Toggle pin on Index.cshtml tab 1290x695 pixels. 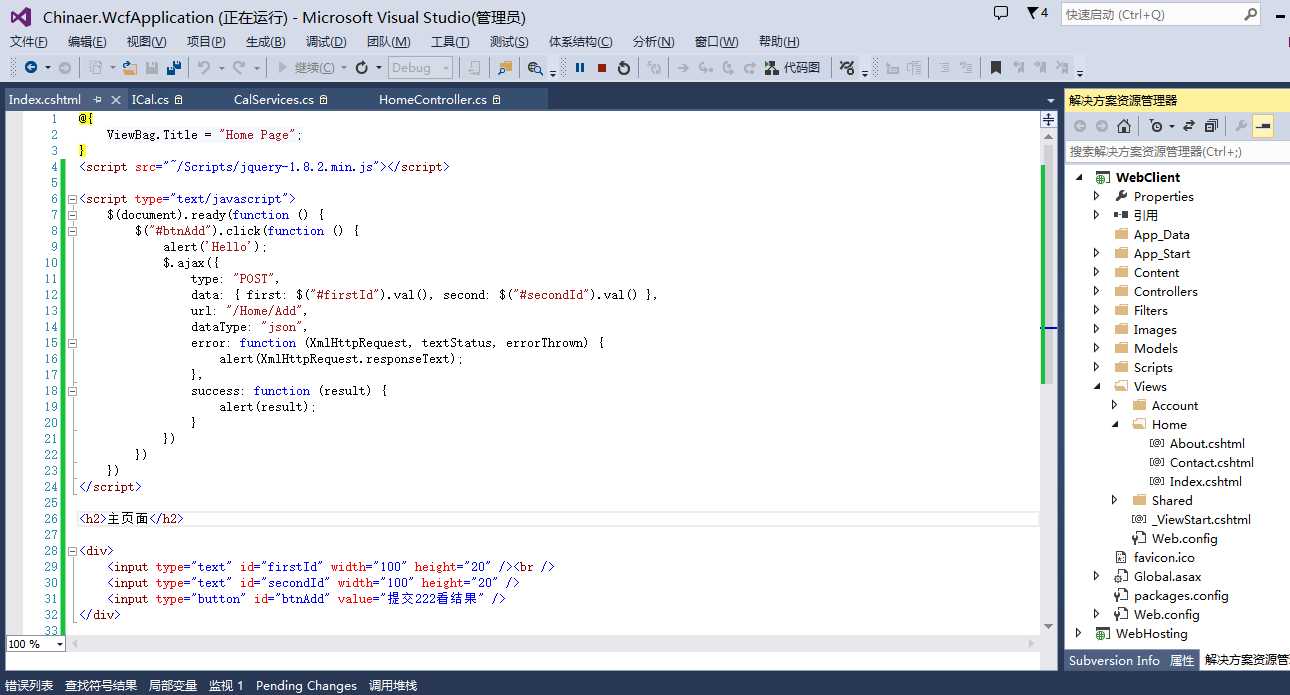tap(98, 99)
